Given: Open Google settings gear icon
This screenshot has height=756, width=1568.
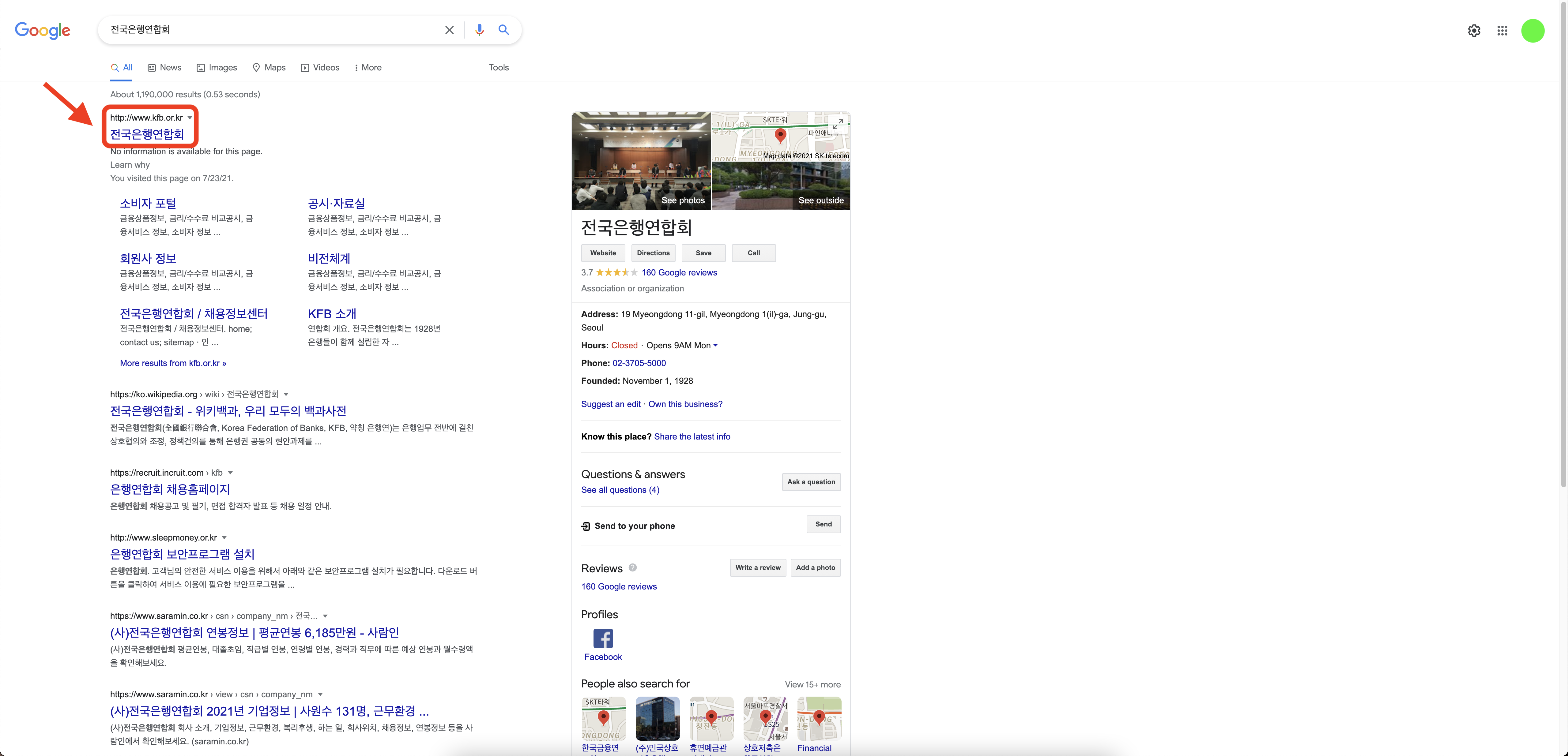Looking at the screenshot, I should pos(1474,30).
